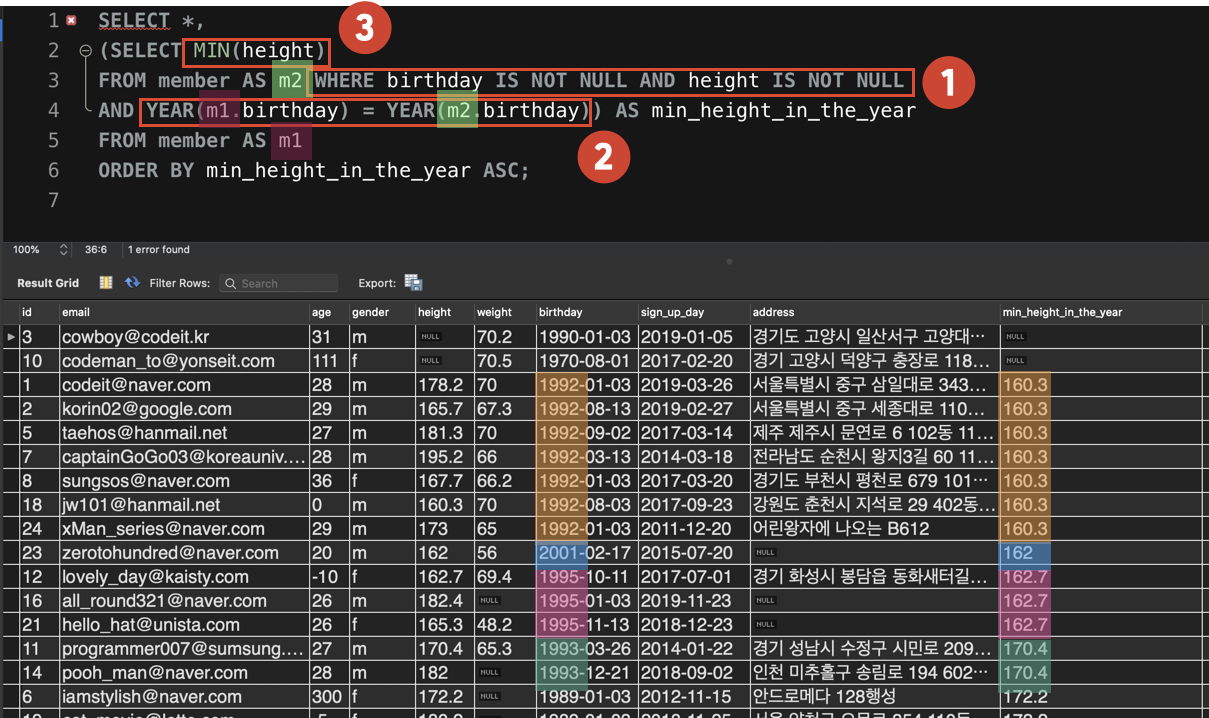
Task: Sort by the address column header
Action: [x=874, y=312]
